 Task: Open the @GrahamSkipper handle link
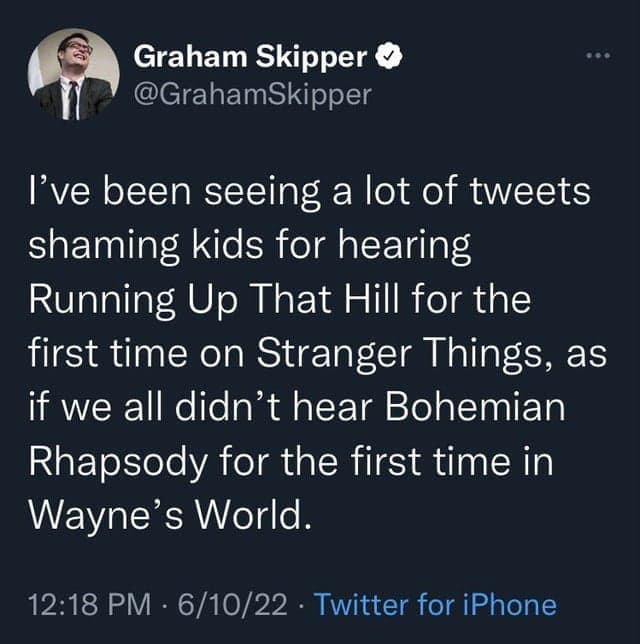click(252, 95)
